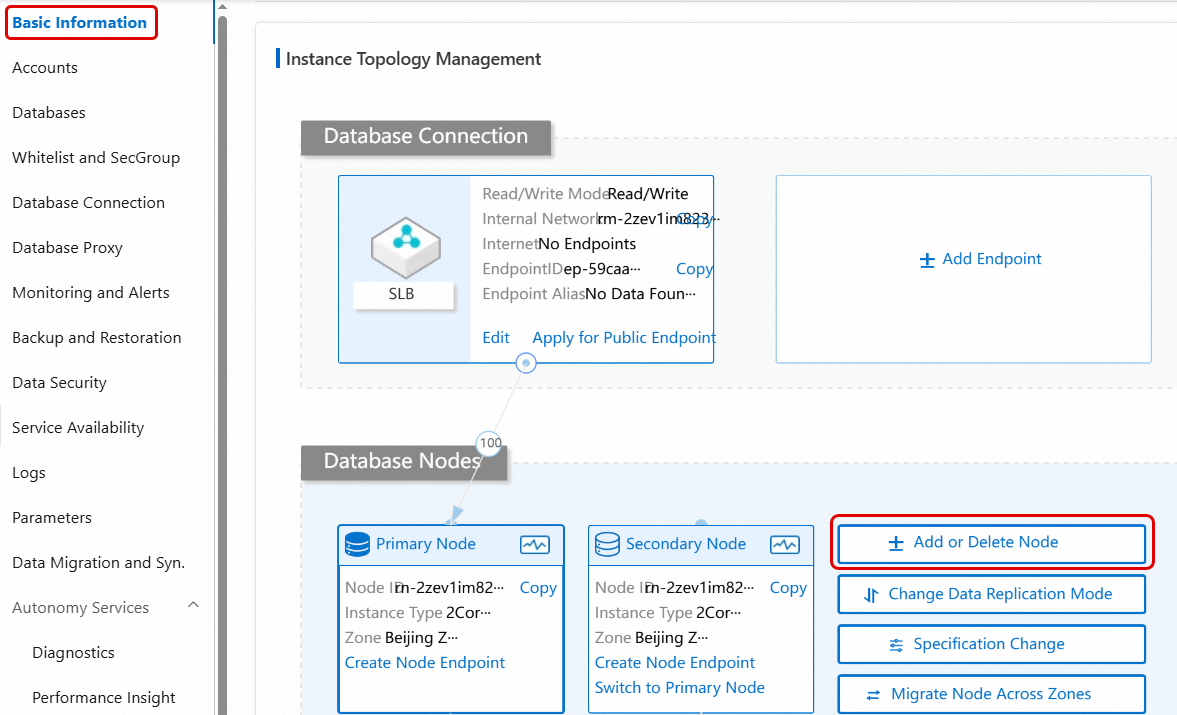The image size is (1177, 715).
Task: Go to Whitelist and SecGroup page
Action: coord(96,157)
